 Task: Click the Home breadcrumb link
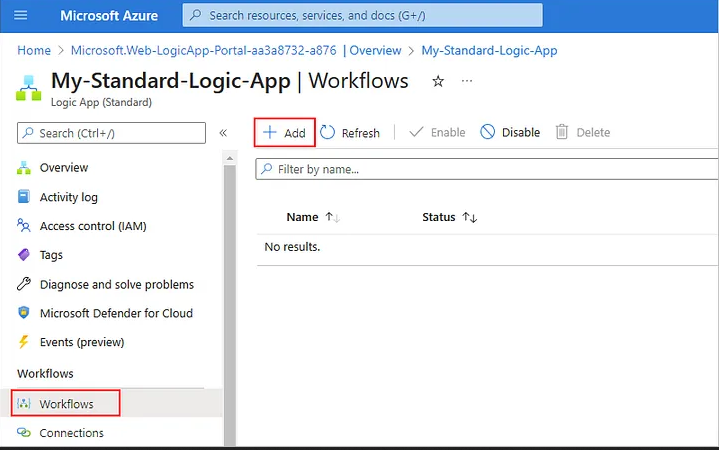pyautogui.click(x=34, y=50)
